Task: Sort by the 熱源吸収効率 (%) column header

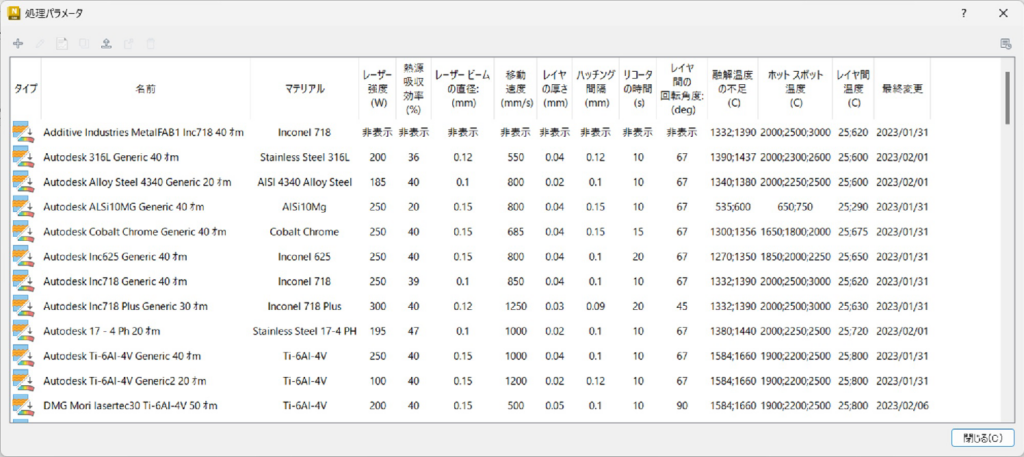Action: [413, 89]
